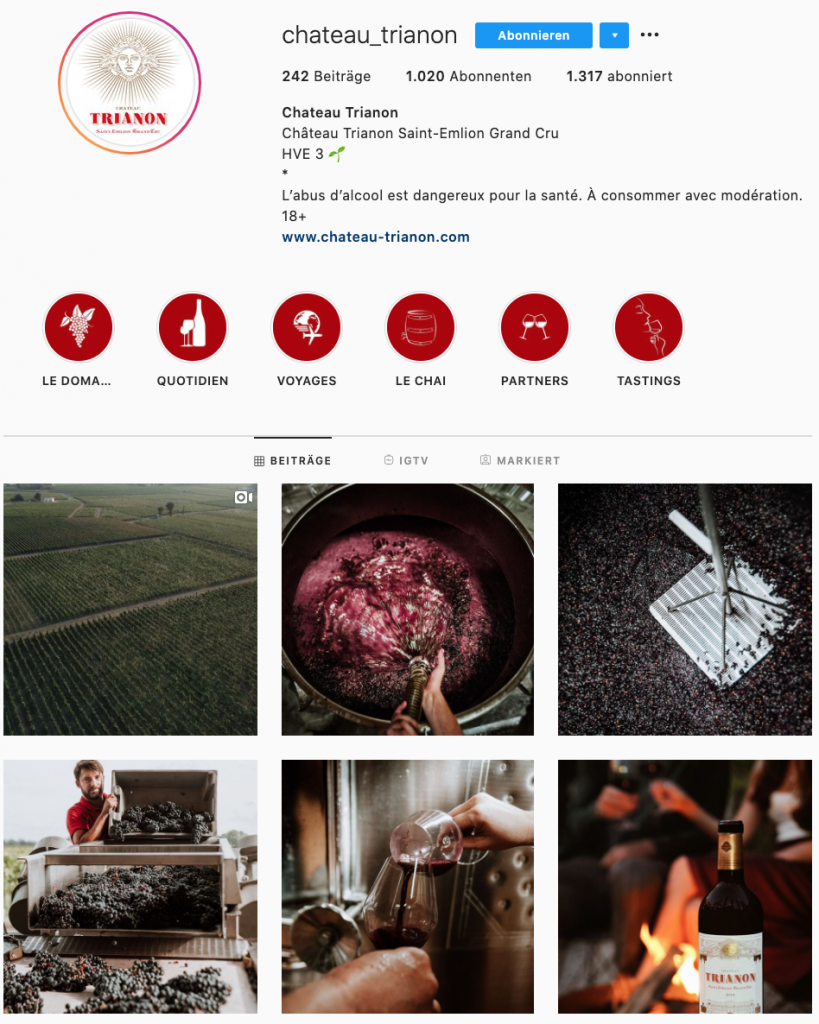Switch to the IGTV tab
Image resolution: width=819 pixels, height=1024 pixels.
[406, 460]
